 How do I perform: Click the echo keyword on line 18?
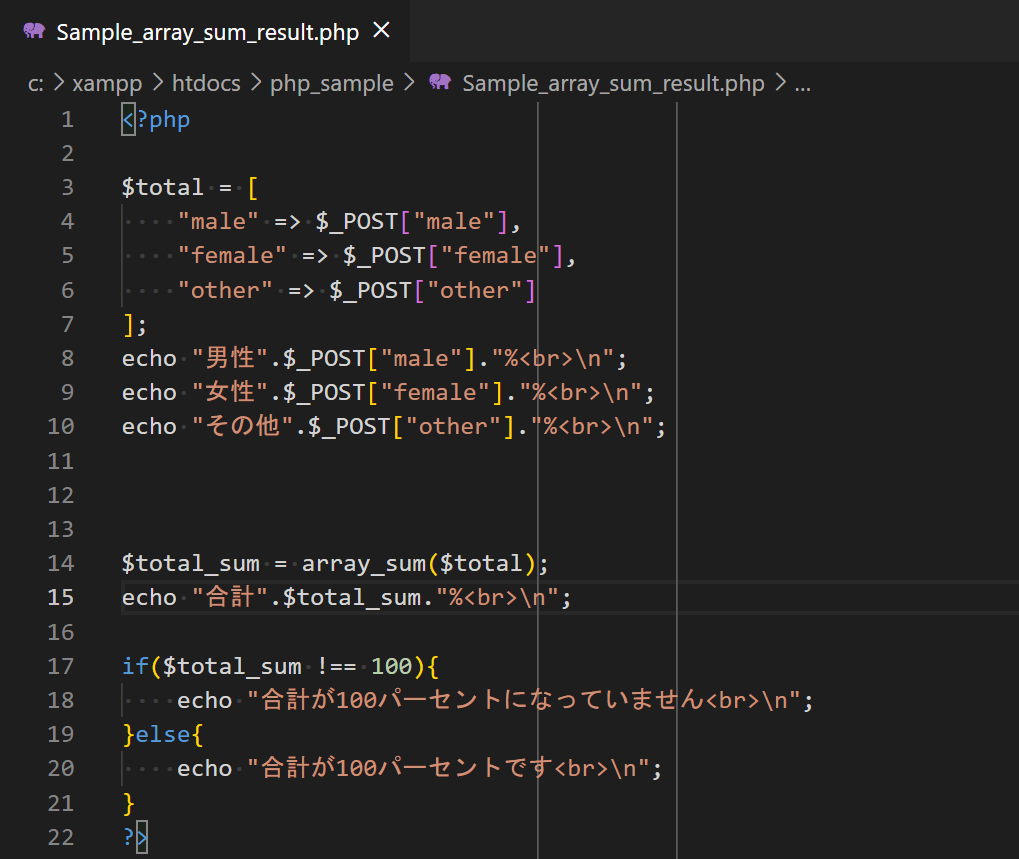click(x=204, y=701)
